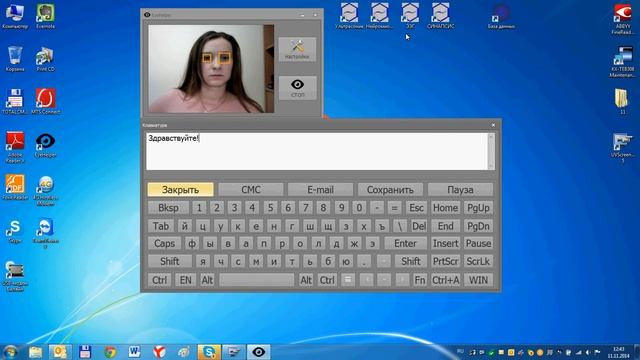Click the PrtScr key
The image size is (640, 360).
(445, 261)
